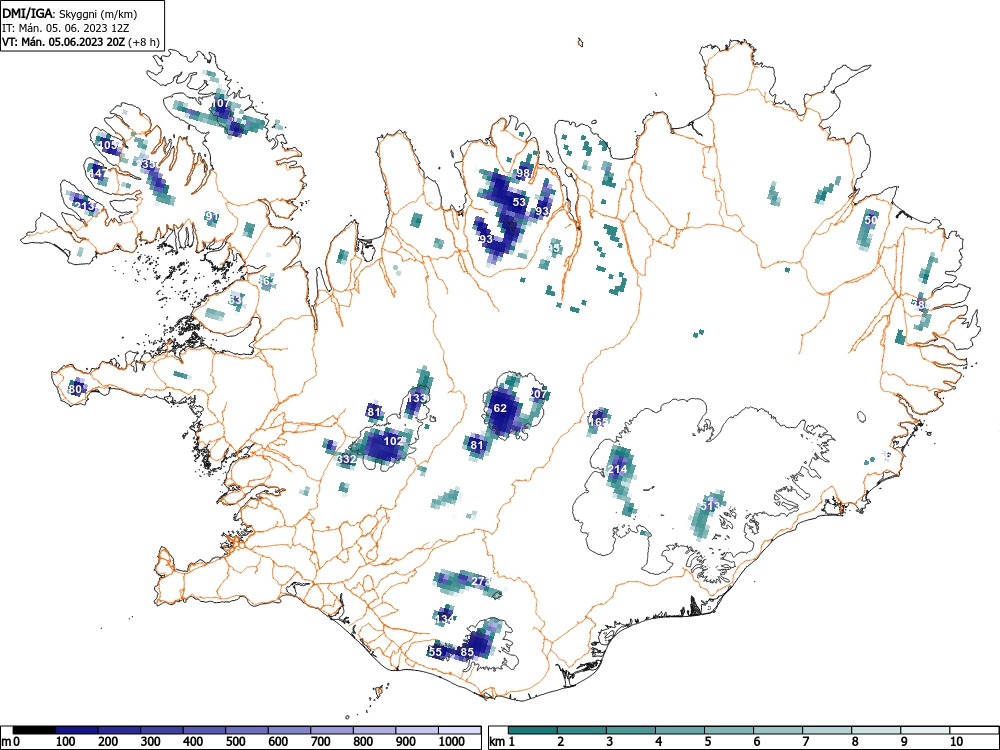
Task: Select the "10" tick on the kilometre legend
Action: click(x=957, y=742)
